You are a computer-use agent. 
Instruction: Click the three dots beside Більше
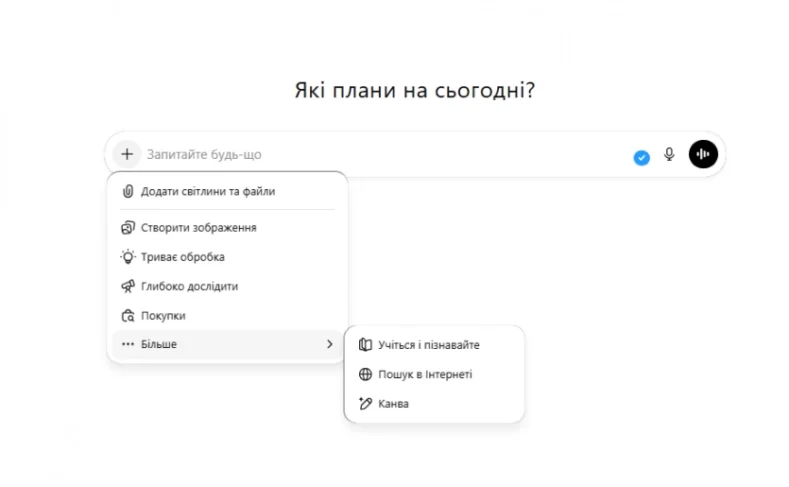(x=127, y=344)
